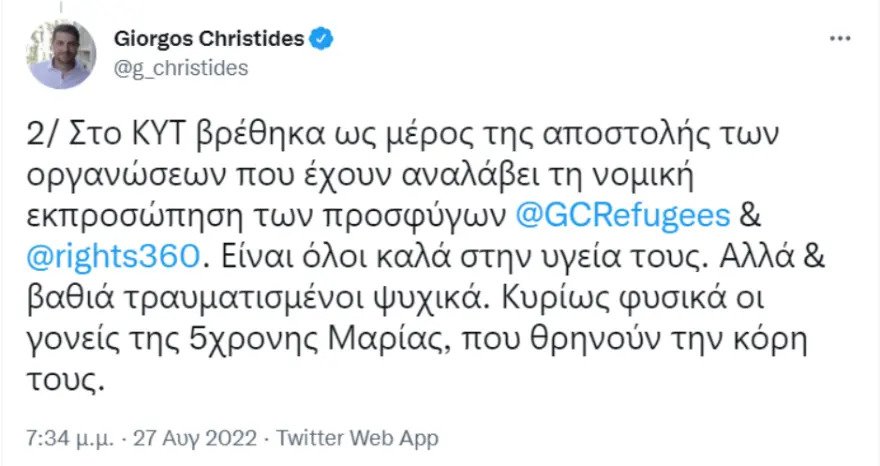
Task: Click the blue verified badge
Action: pyautogui.click(x=323, y=39)
